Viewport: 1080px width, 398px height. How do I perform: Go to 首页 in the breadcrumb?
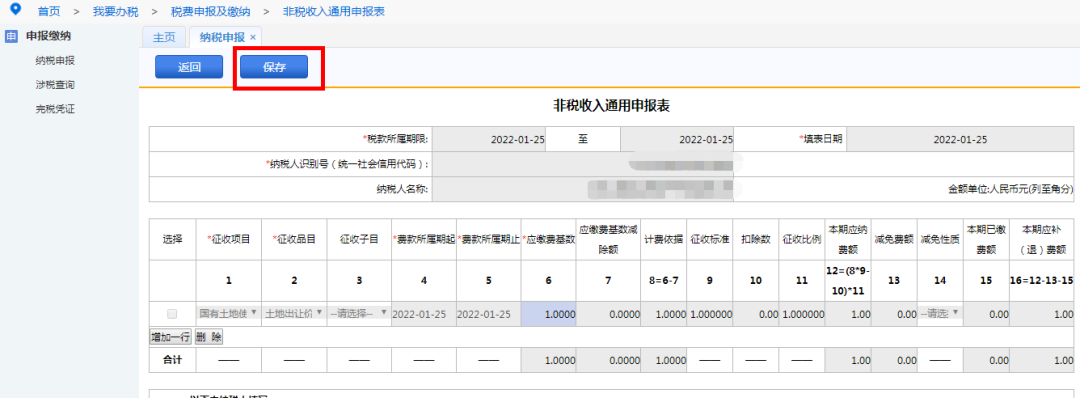click(x=48, y=12)
